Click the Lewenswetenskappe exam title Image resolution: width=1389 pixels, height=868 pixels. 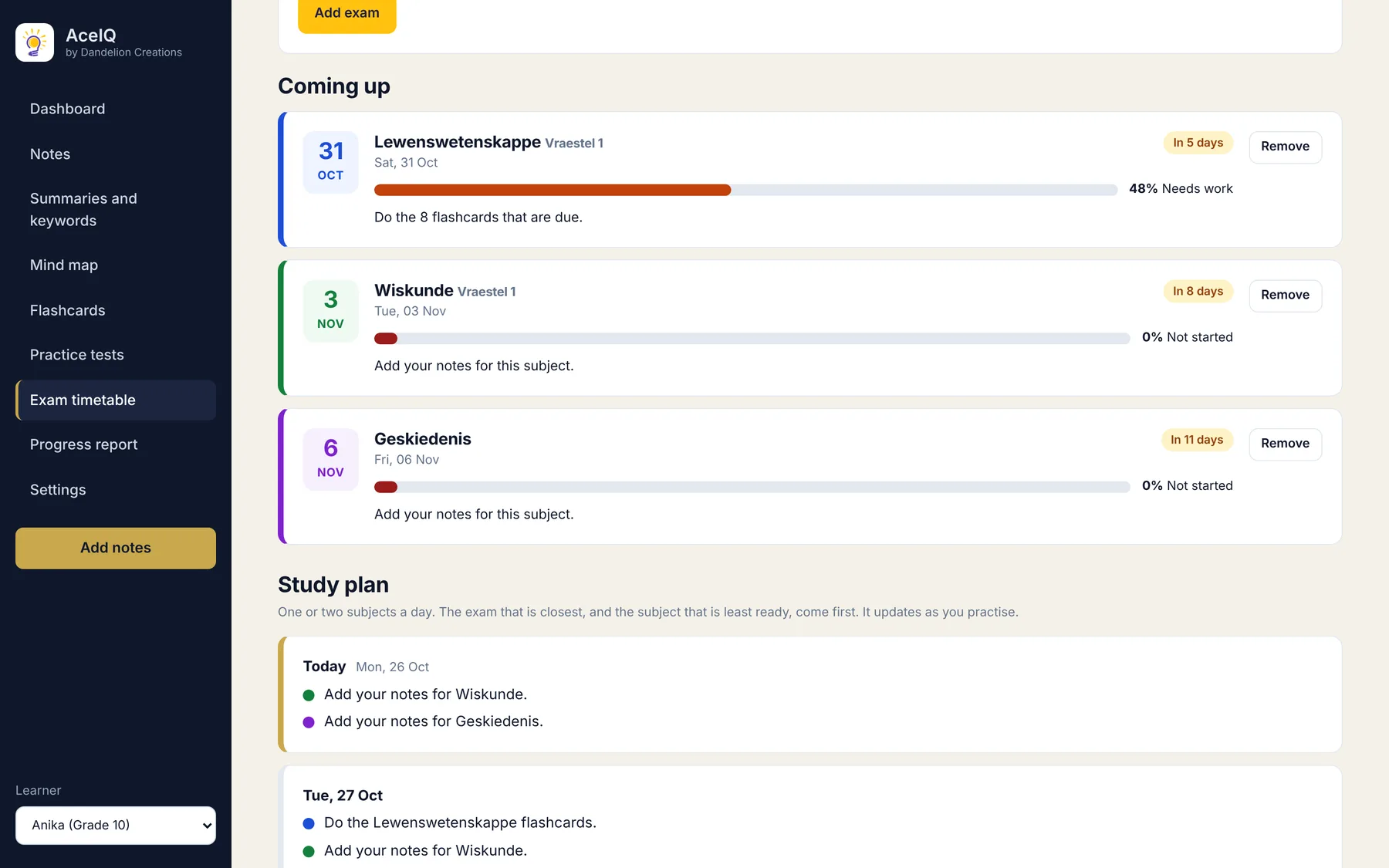[458, 142]
